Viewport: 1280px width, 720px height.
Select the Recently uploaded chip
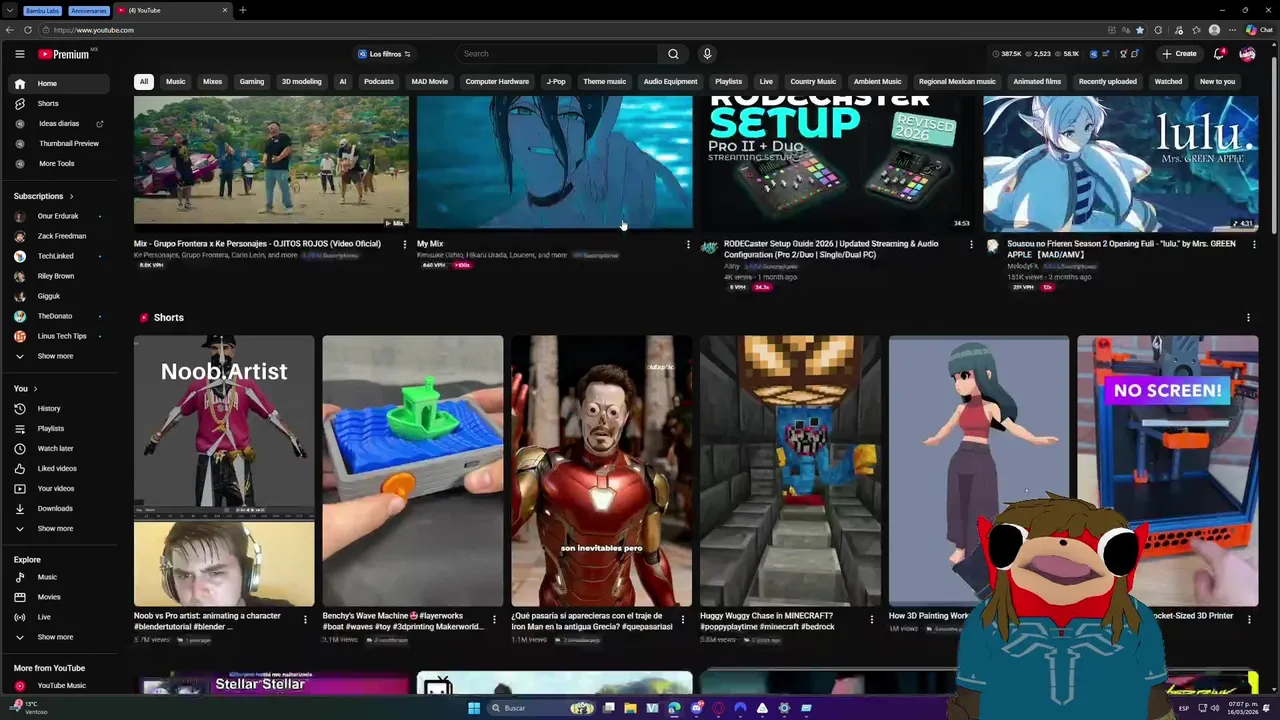[1108, 82]
